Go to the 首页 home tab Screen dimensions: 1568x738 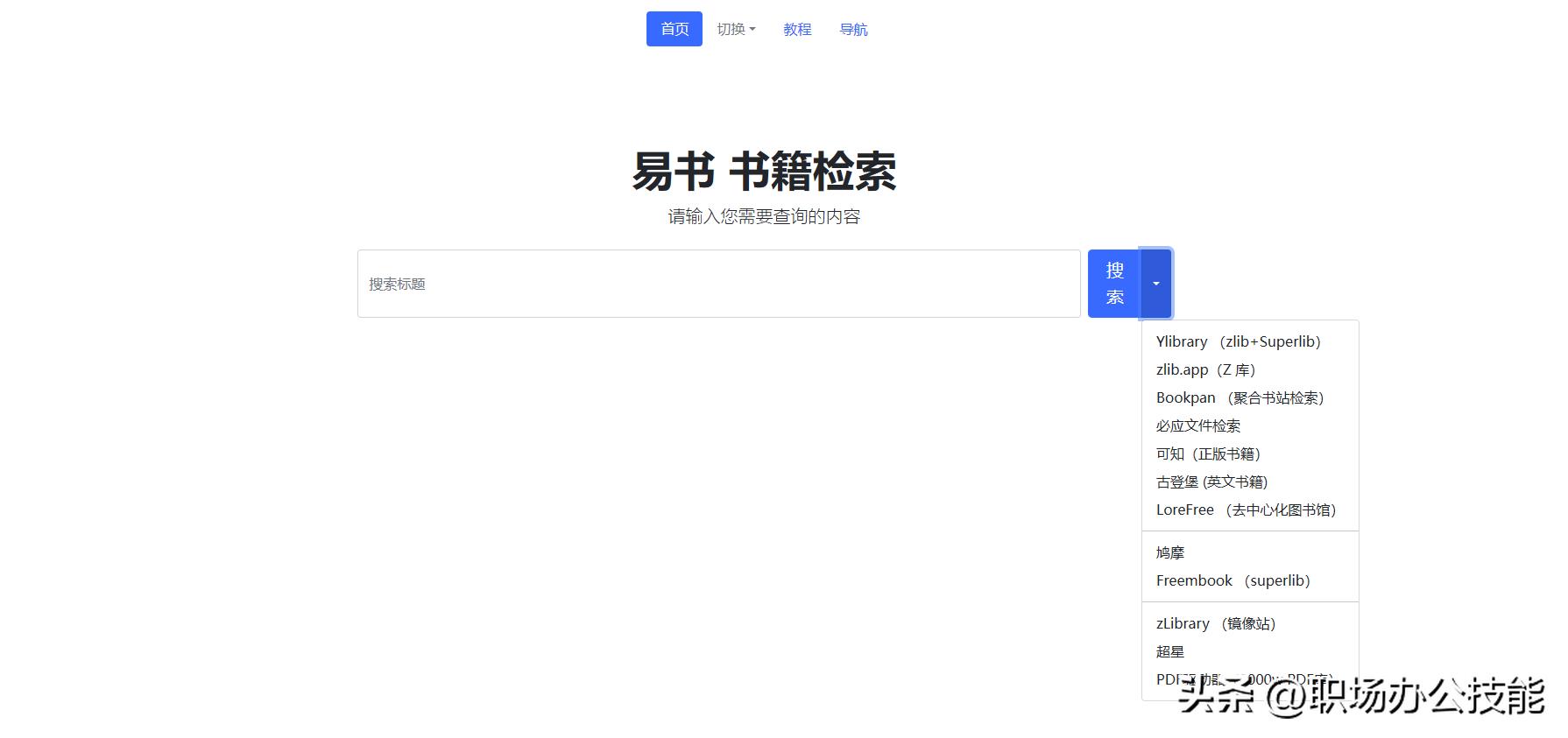pyautogui.click(x=674, y=29)
